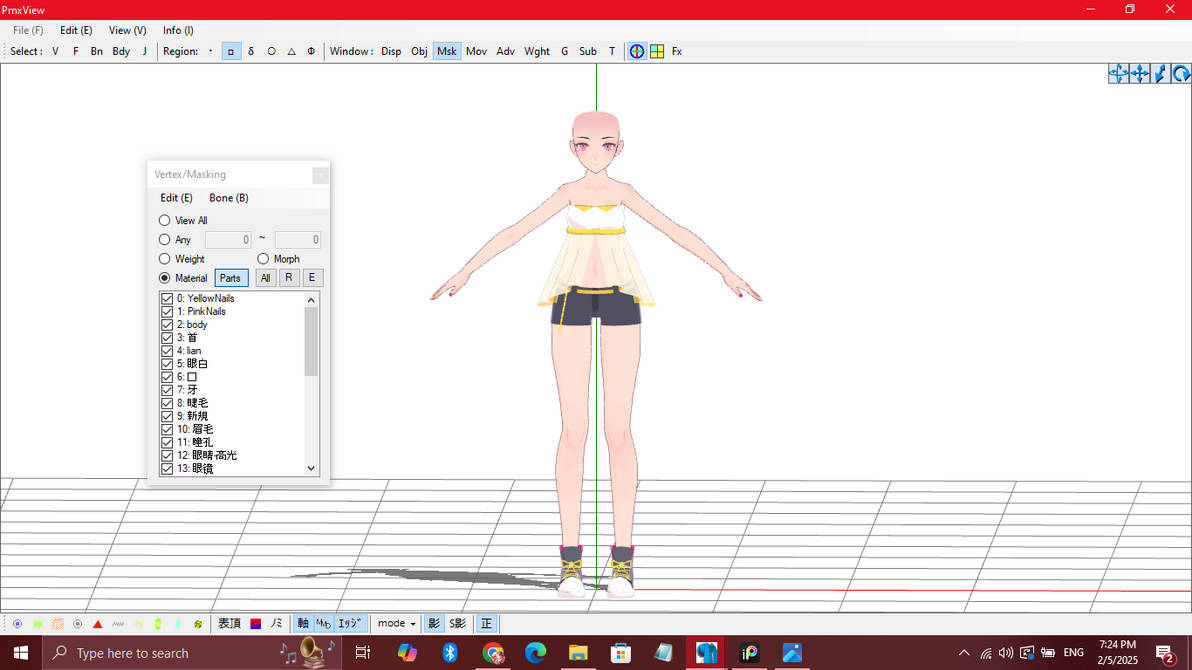Select the box region selection mode
Image resolution: width=1192 pixels, height=670 pixels.
[230, 52]
